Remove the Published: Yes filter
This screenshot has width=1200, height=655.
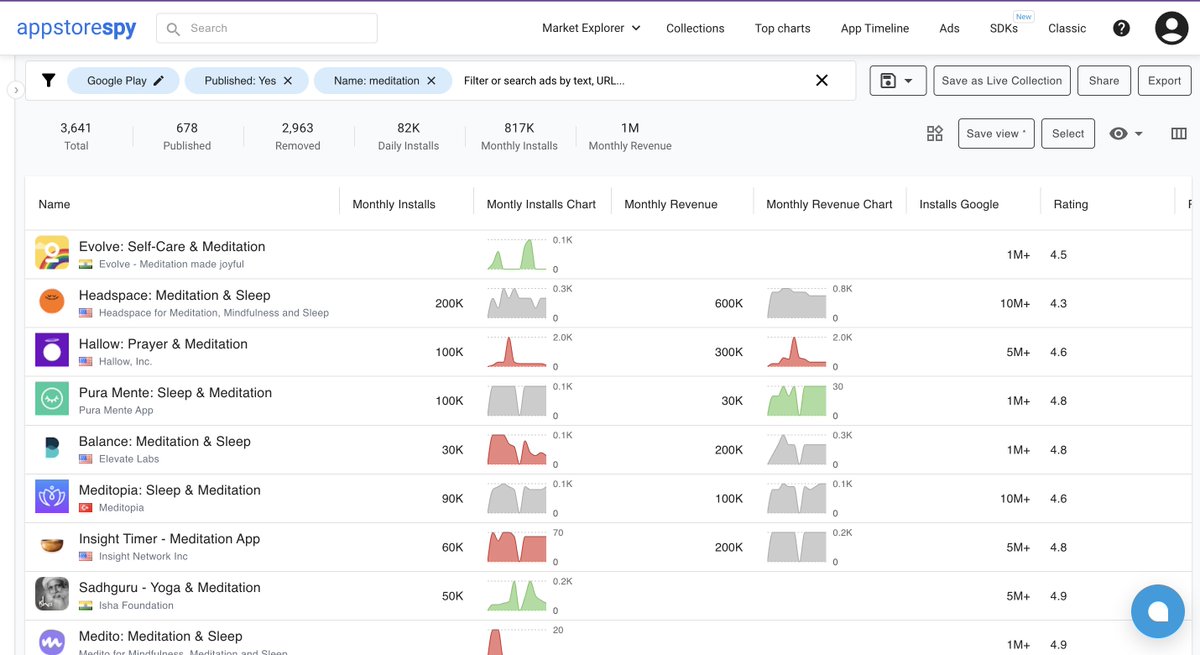pos(288,81)
